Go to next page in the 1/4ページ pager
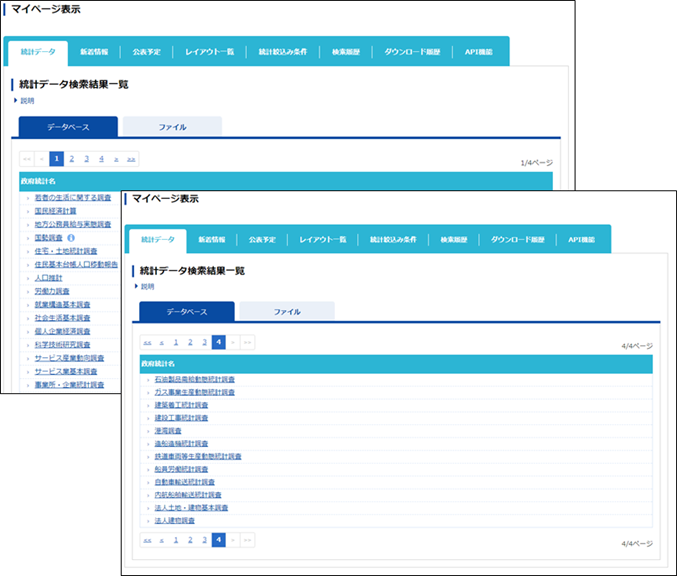Viewport: 677px width, 576px height. tap(117, 159)
